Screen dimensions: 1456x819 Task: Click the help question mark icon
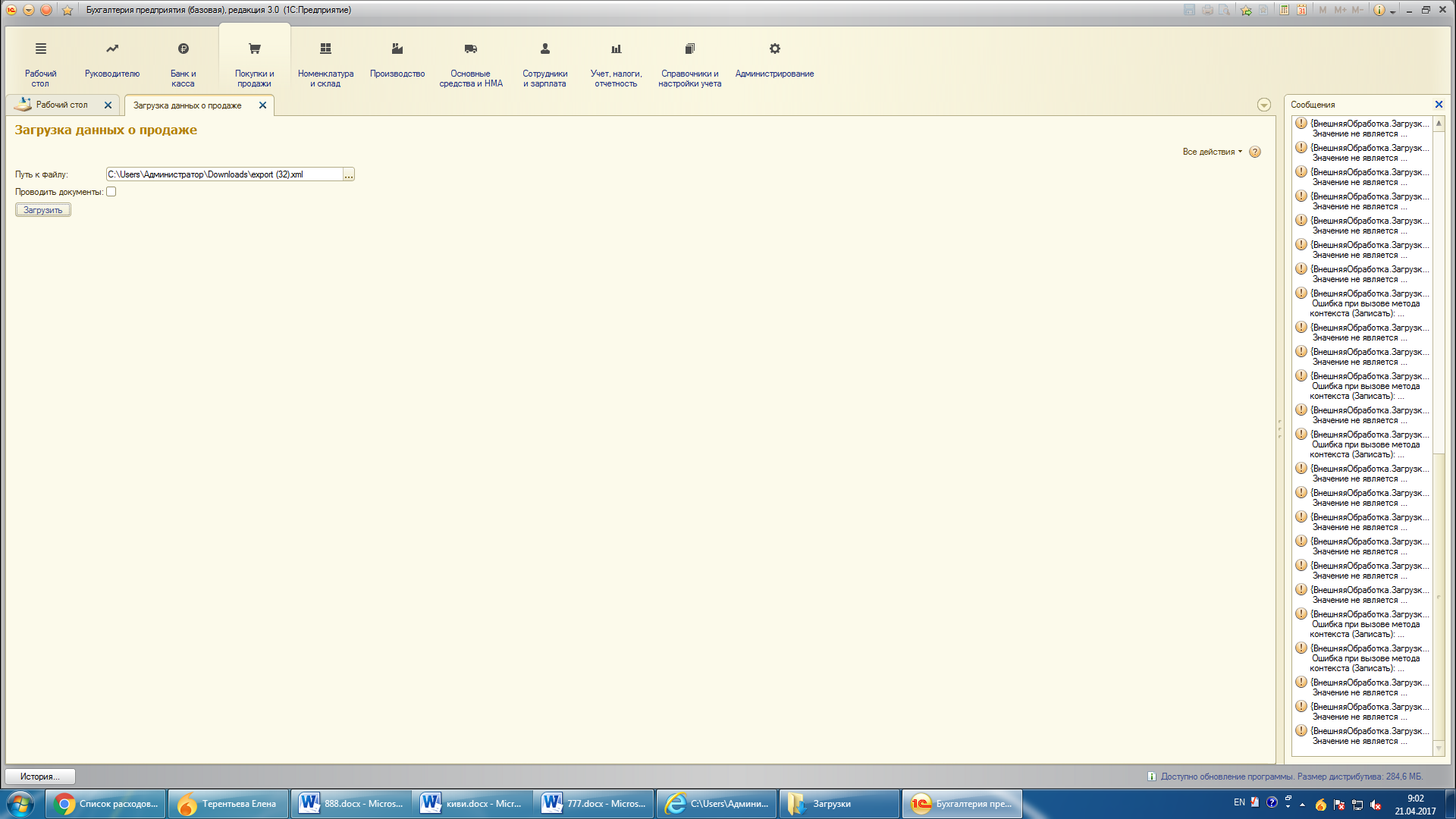pos(1255,152)
